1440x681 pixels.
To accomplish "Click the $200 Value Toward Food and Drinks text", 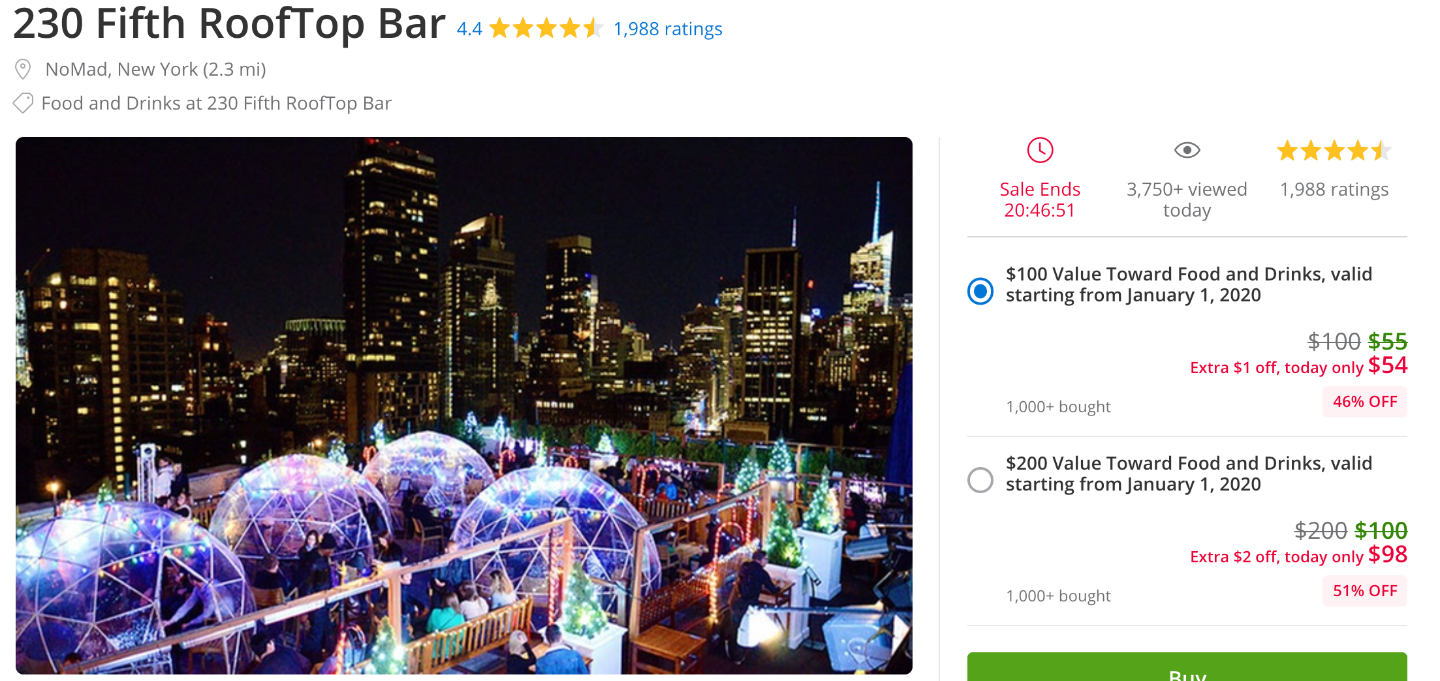I will 1189,473.
